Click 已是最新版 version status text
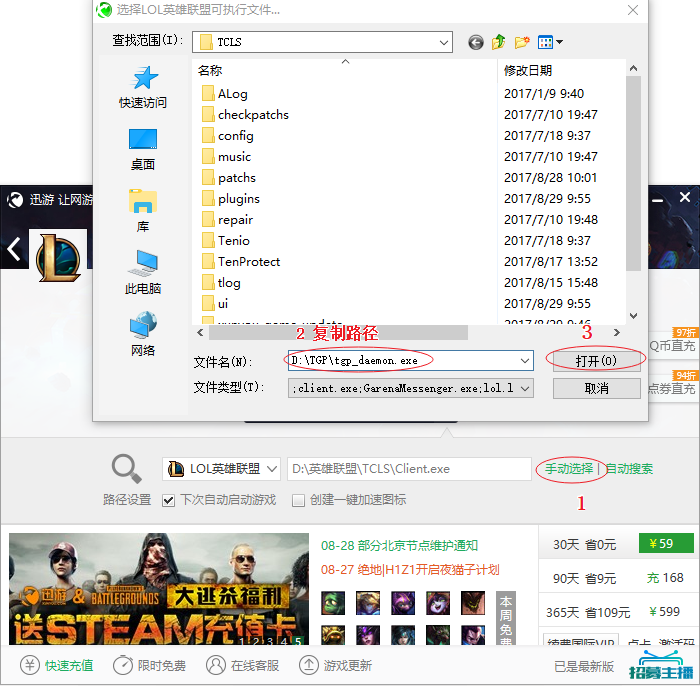The image size is (700, 686). [x=584, y=666]
